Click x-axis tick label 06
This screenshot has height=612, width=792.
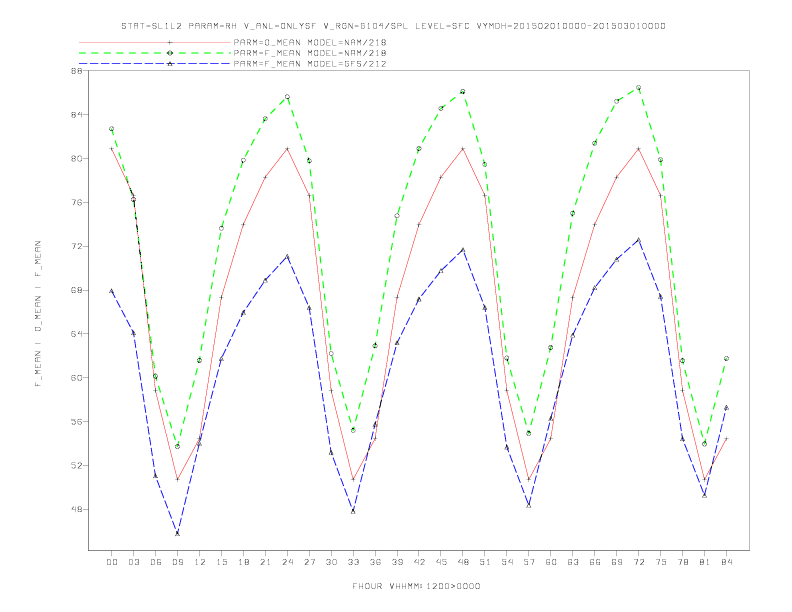(156, 562)
